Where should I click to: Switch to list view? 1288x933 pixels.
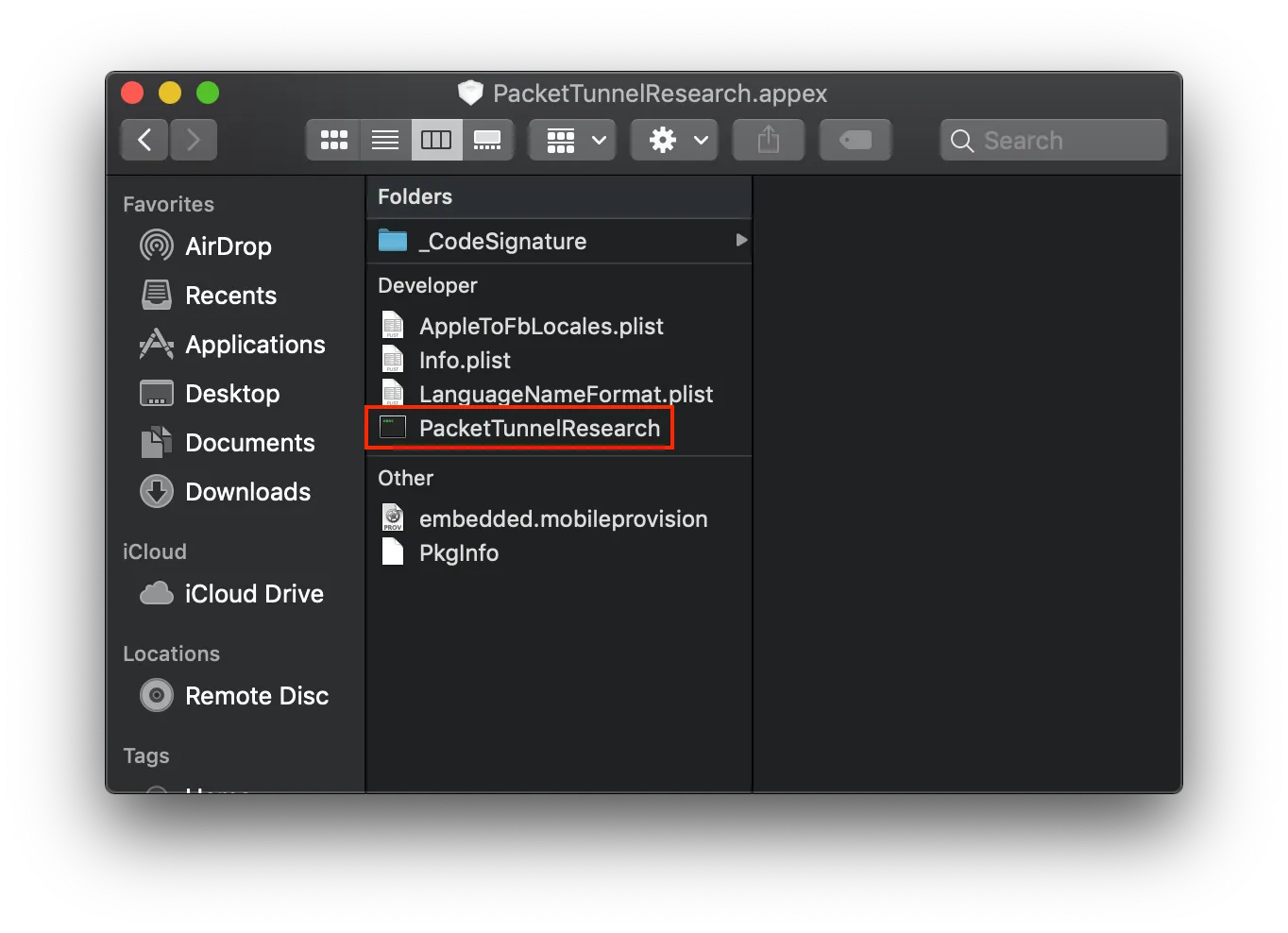pyautogui.click(x=384, y=140)
